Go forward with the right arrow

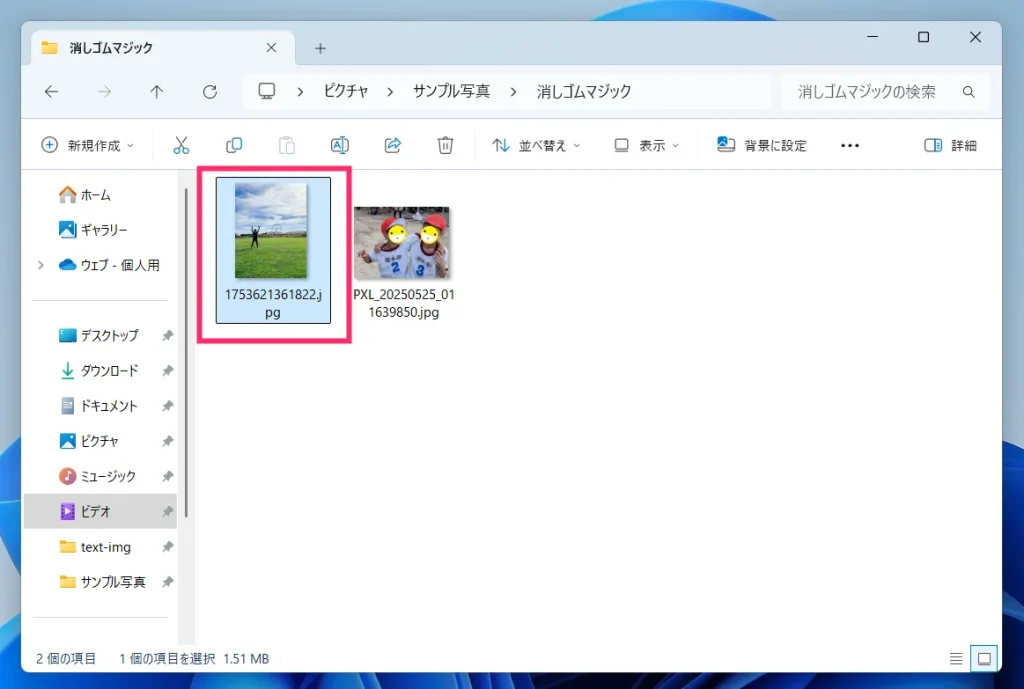coord(104,91)
